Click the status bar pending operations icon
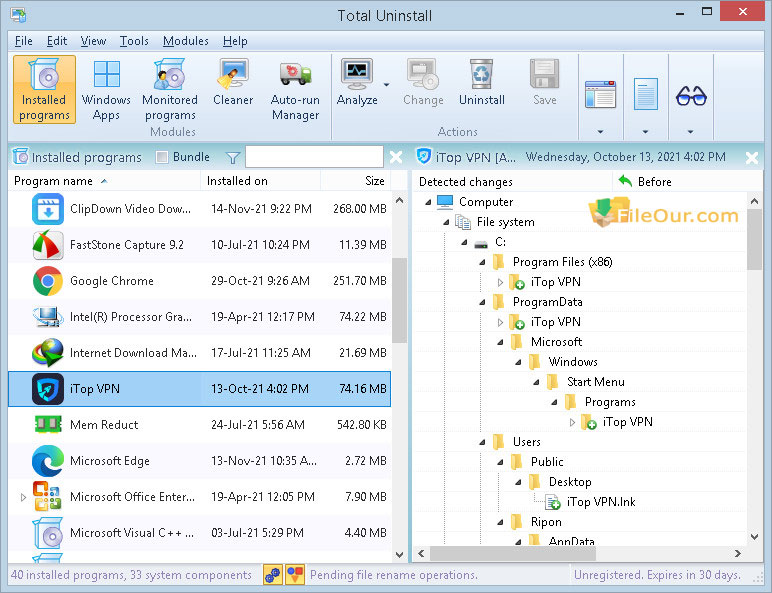 click(295, 575)
